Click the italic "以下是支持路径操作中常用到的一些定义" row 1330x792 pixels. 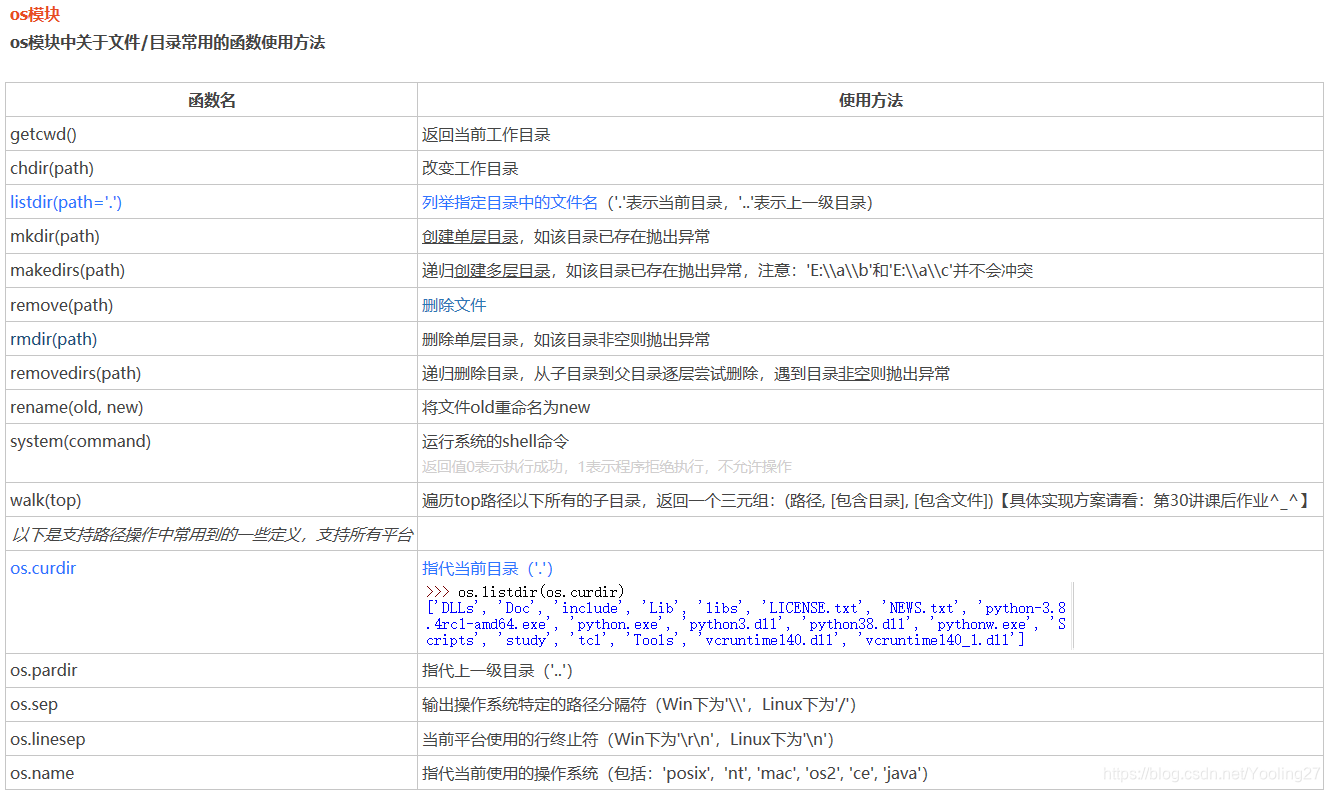tap(211, 534)
